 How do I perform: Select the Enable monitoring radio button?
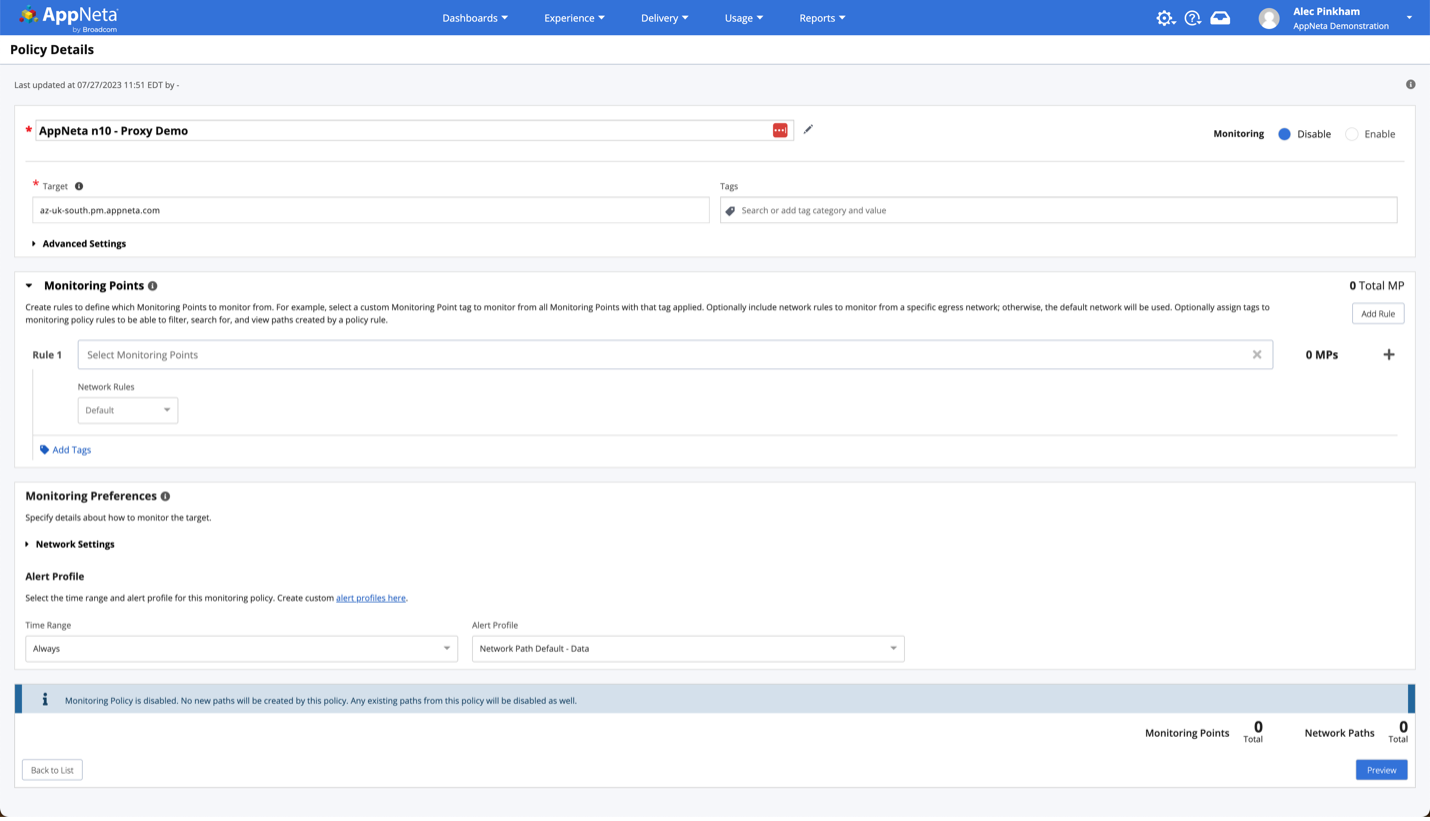pyautogui.click(x=1351, y=134)
